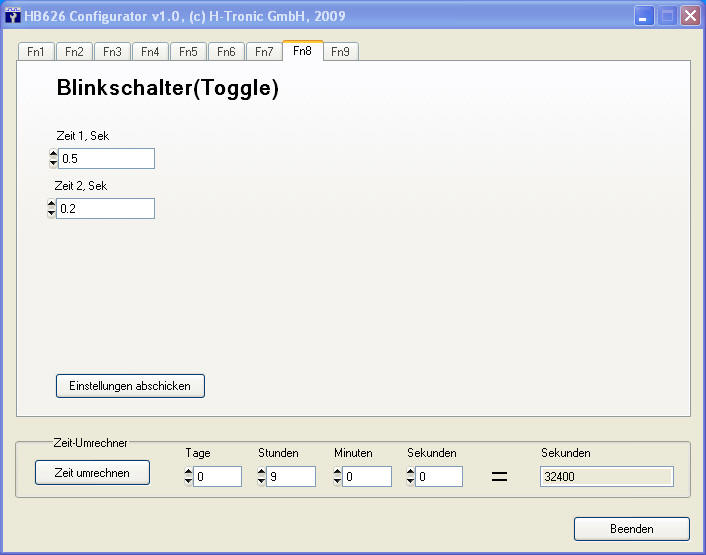706x555 pixels.
Task: Switch to the Fn1 tab
Action: point(36,52)
